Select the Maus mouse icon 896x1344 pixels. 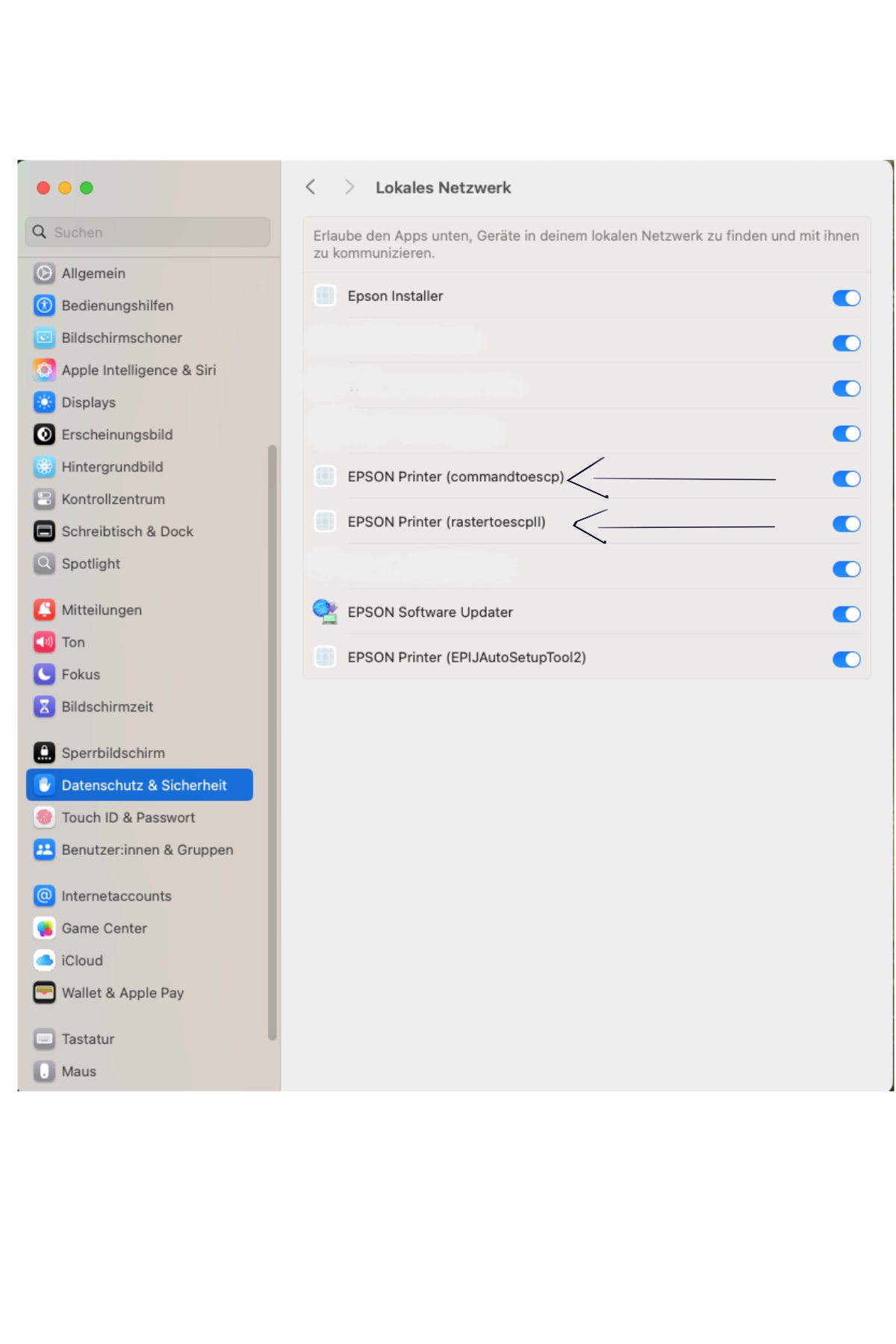coord(45,1071)
